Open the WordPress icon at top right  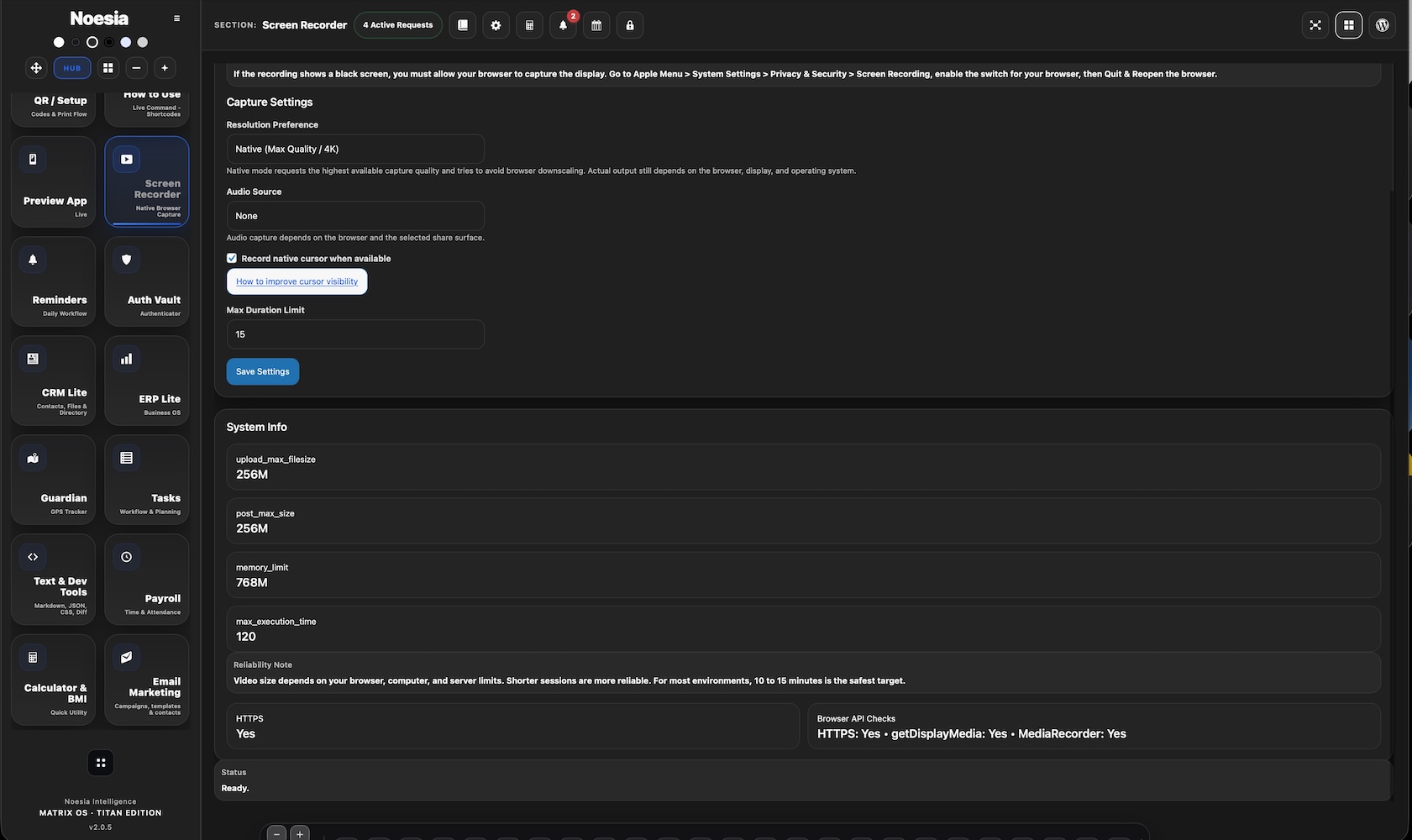pyautogui.click(x=1383, y=25)
